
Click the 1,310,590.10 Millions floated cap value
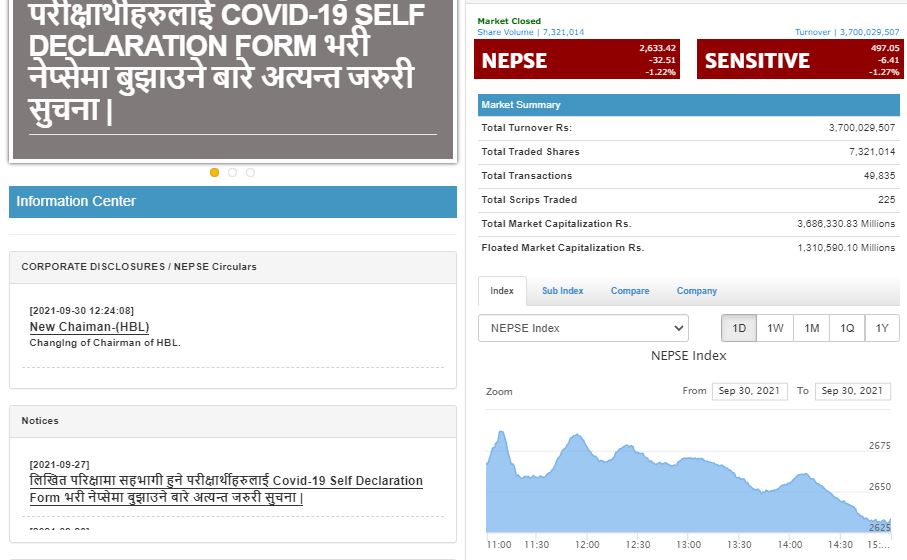pyautogui.click(x=846, y=248)
